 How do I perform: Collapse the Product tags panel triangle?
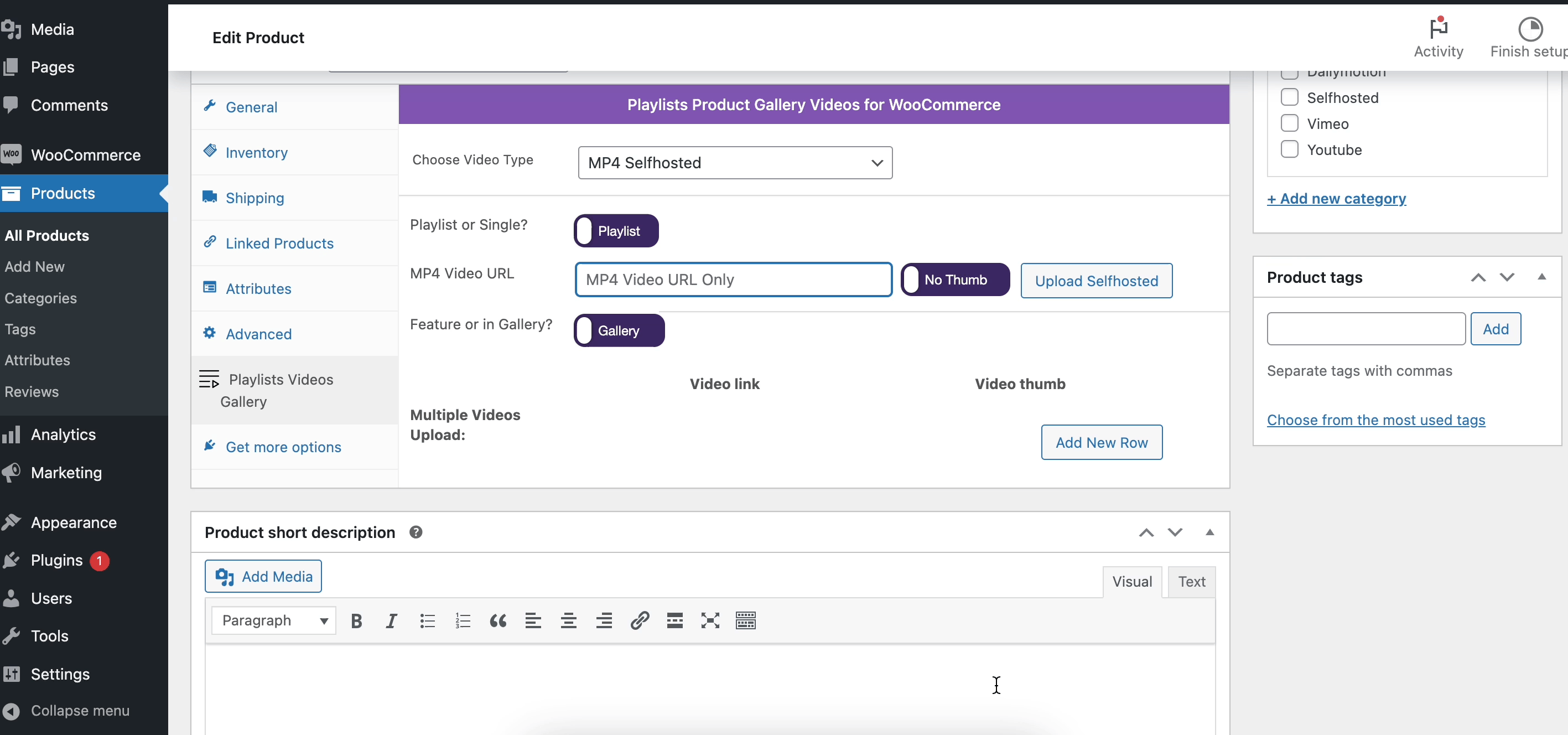coord(1541,277)
